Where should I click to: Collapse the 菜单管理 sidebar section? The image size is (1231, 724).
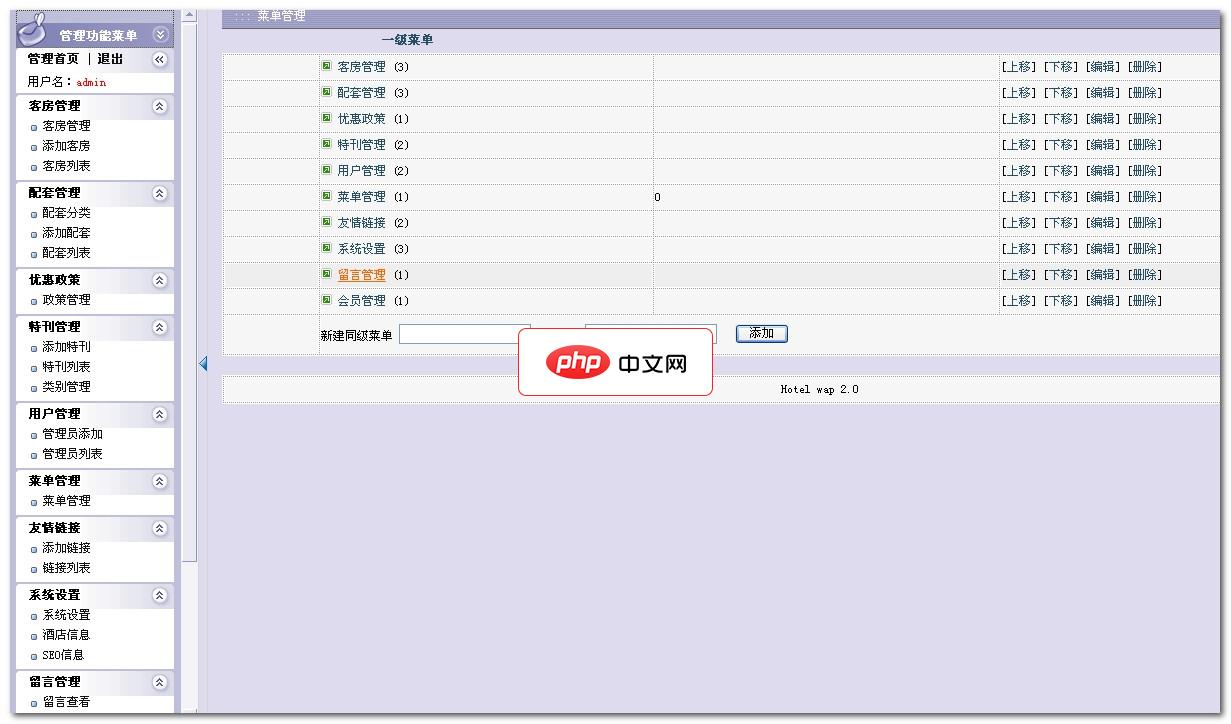(160, 481)
